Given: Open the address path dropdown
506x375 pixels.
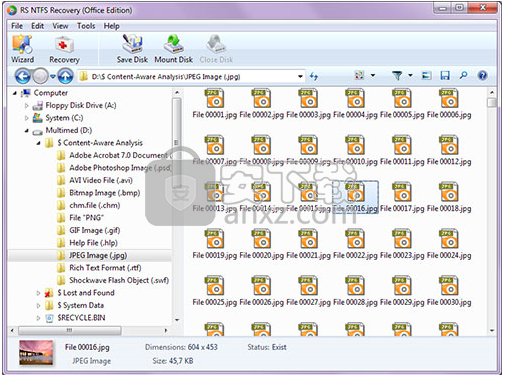Looking at the screenshot, I should point(300,77).
